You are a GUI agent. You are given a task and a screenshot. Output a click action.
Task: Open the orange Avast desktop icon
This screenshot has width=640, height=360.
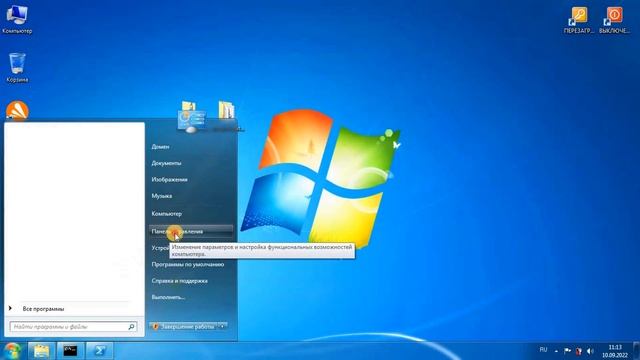pyautogui.click(x=17, y=111)
